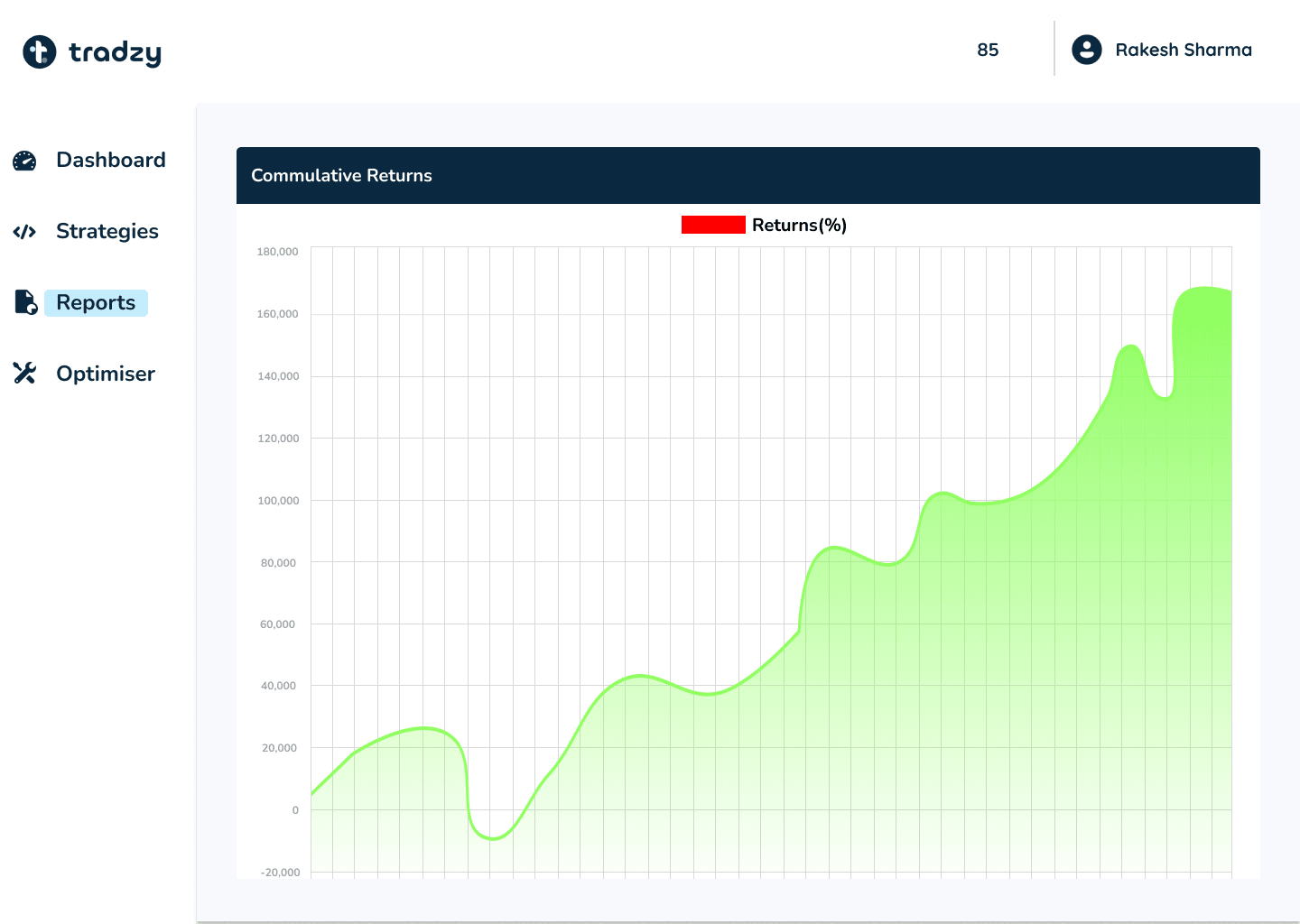Screen dimensions: 1300x924
Task: Click the 160,000 y-axis label
Action: (x=278, y=314)
